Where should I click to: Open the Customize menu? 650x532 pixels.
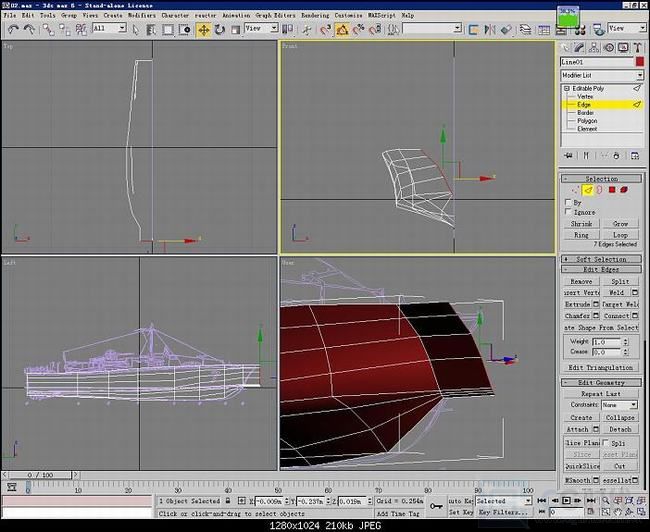pos(348,15)
